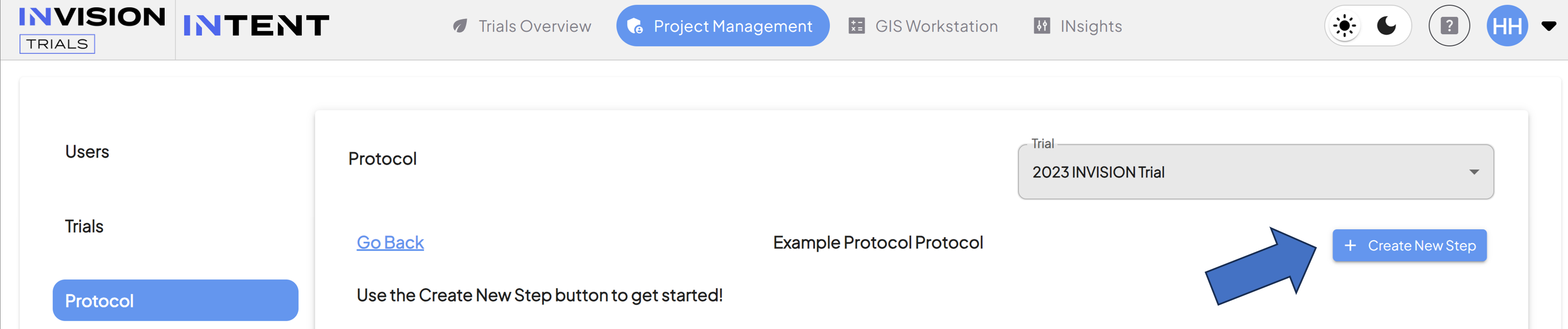The width and height of the screenshot is (1568, 329).
Task: Expand the user account menu arrow
Action: pyautogui.click(x=1549, y=26)
